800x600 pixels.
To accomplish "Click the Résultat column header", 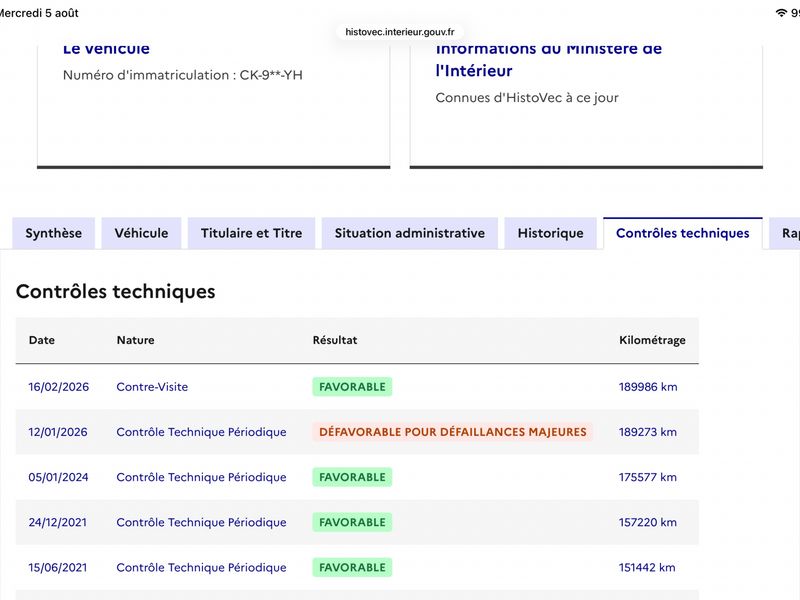I will click(335, 340).
